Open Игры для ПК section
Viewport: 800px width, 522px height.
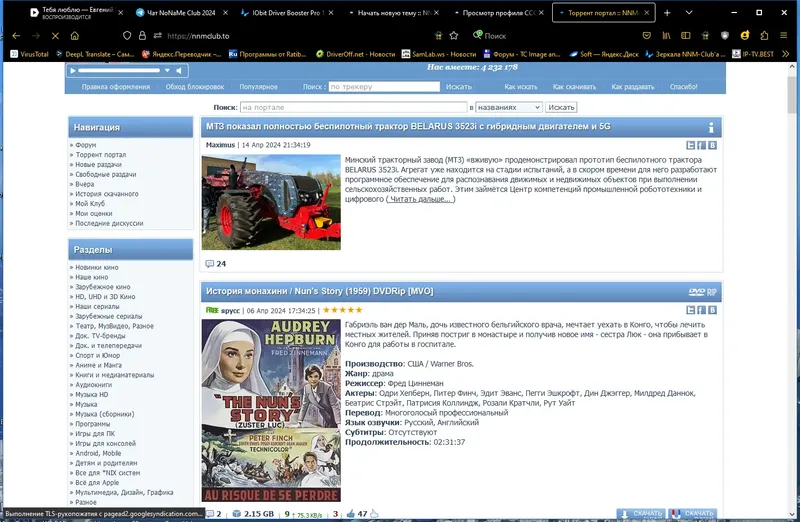95,434
